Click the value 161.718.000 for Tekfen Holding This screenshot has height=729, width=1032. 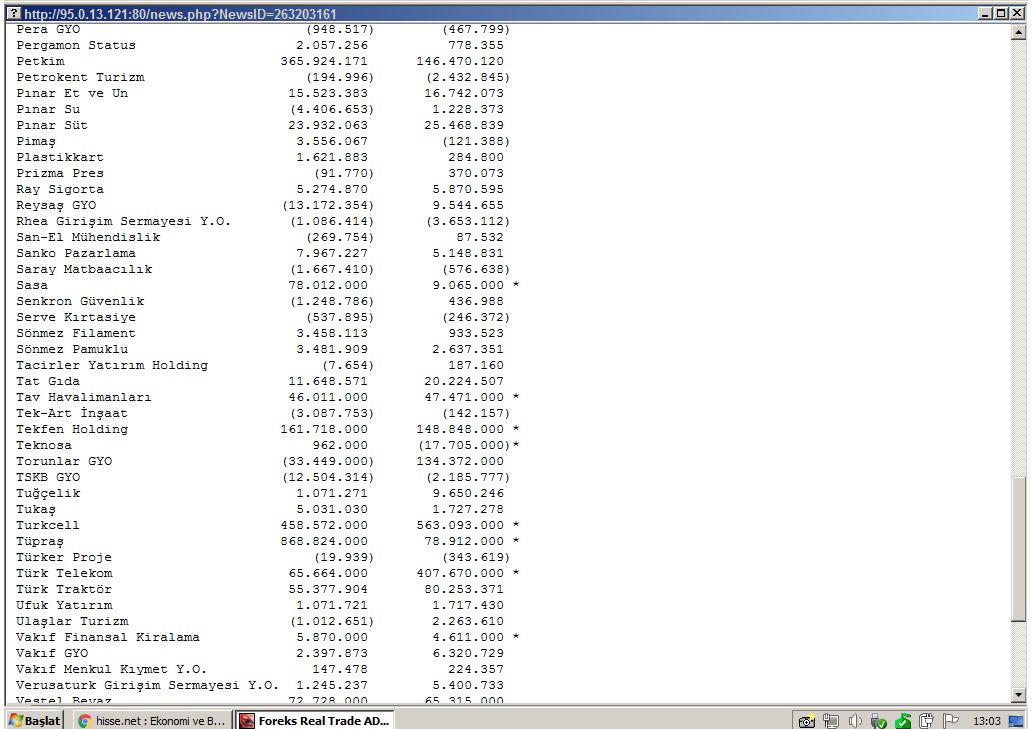(324, 429)
